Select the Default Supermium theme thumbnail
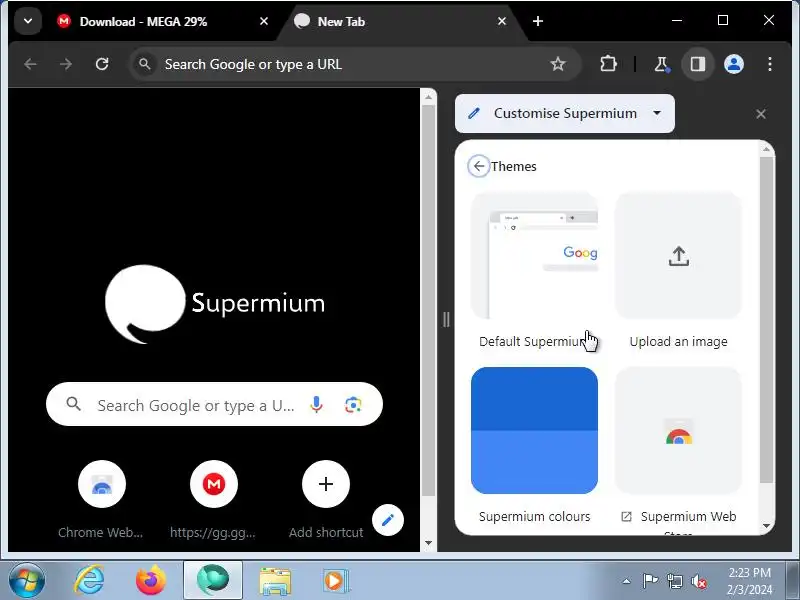This screenshot has height=600, width=800. pos(534,255)
